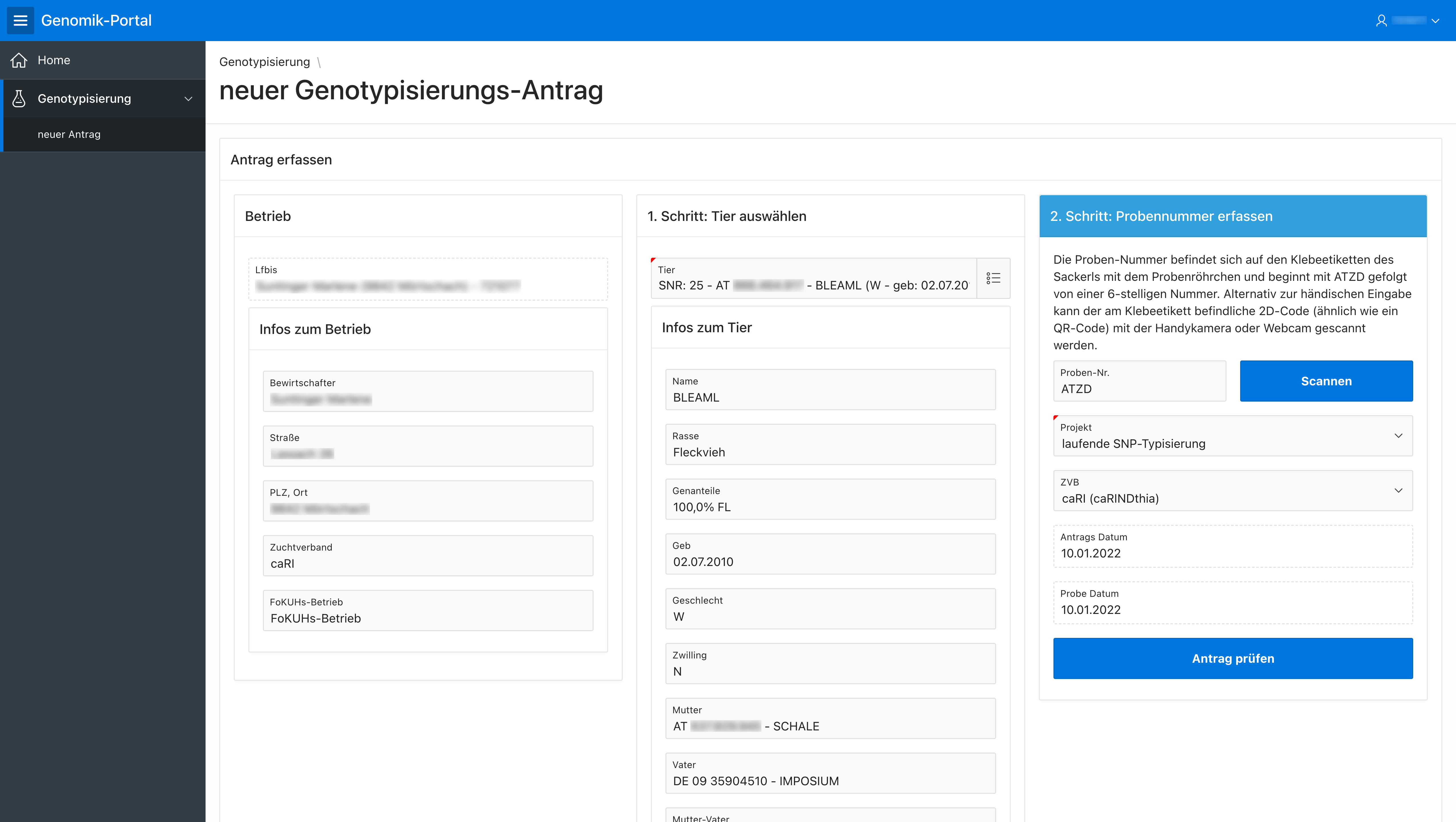This screenshot has width=1456, height=822.
Task: Click the user profile icon
Action: (x=1381, y=20)
